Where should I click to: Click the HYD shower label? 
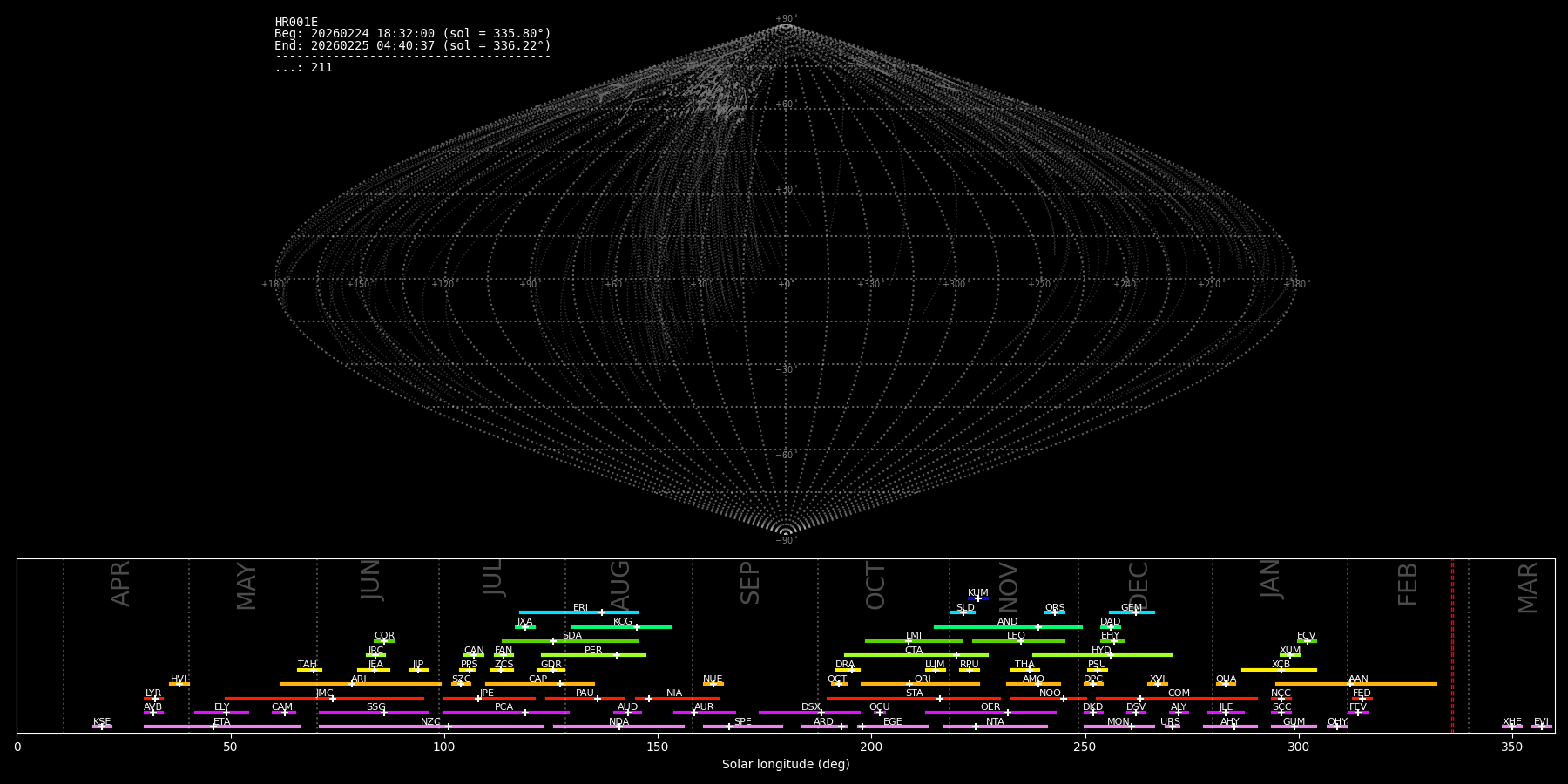[x=1101, y=651]
